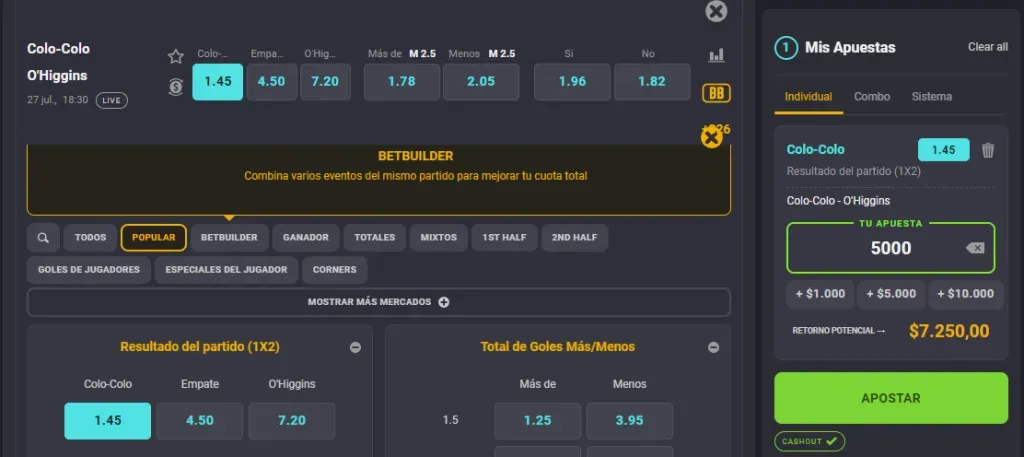Add match to favorites with star icon
The height and width of the screenshot is (457, 1024).
[x=176, y=56]
